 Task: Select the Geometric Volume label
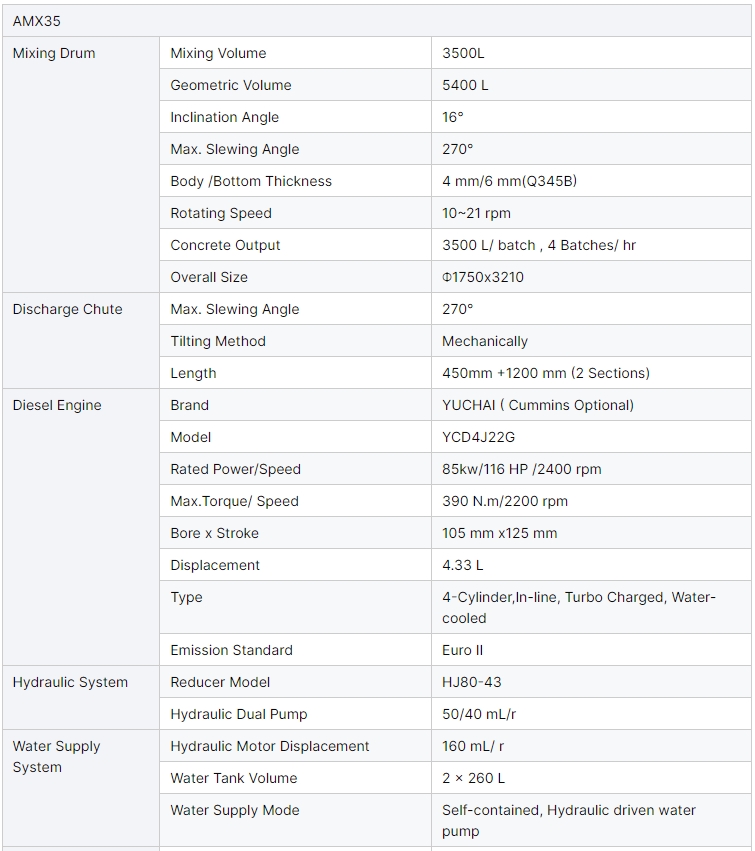point(230,86)
